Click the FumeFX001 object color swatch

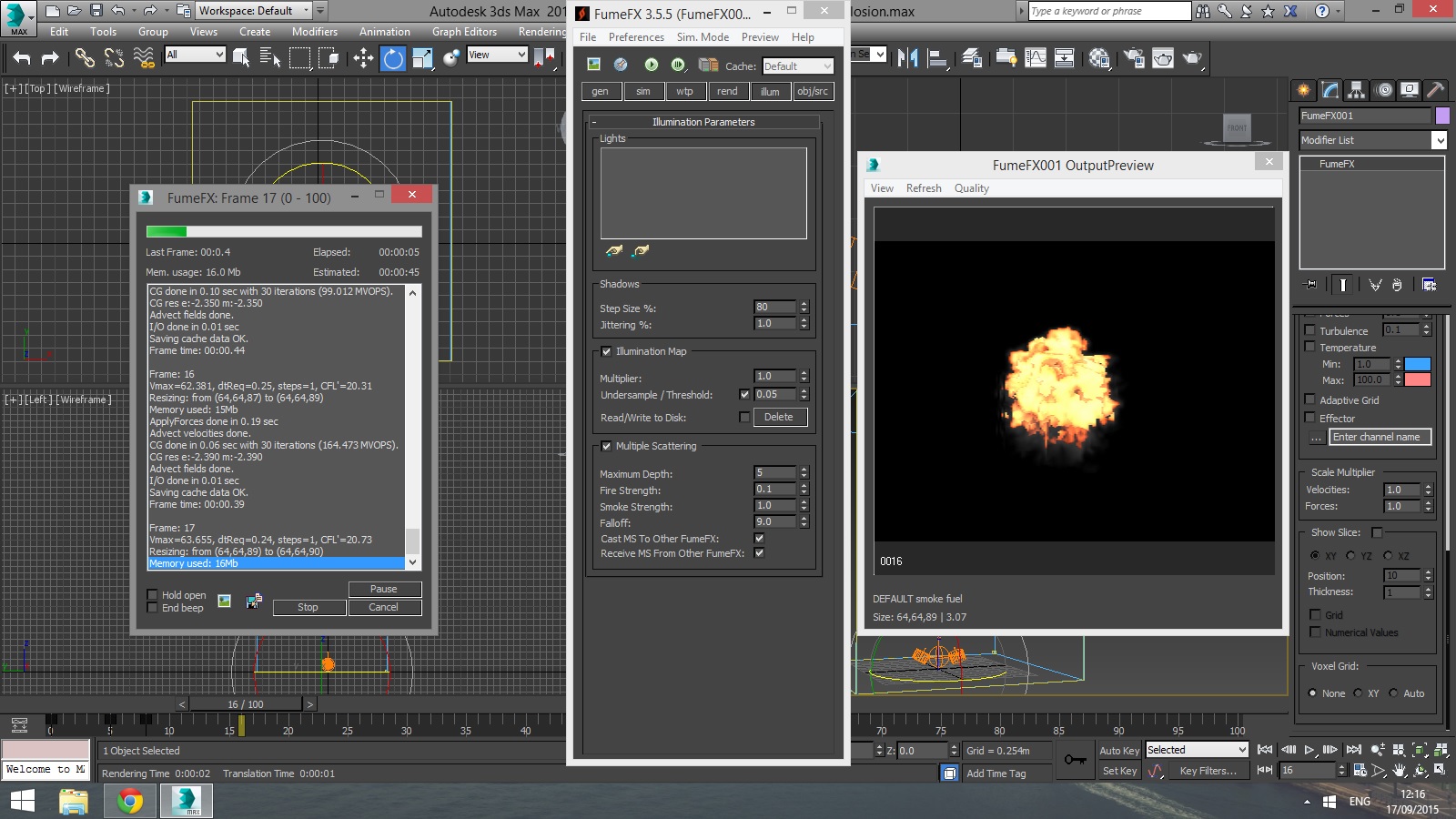click(1442, 116)
